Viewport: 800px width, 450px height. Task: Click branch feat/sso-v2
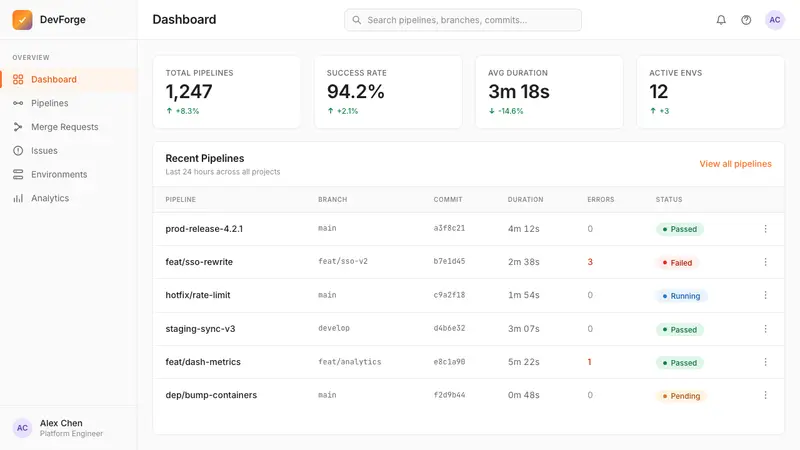[343, 261]
